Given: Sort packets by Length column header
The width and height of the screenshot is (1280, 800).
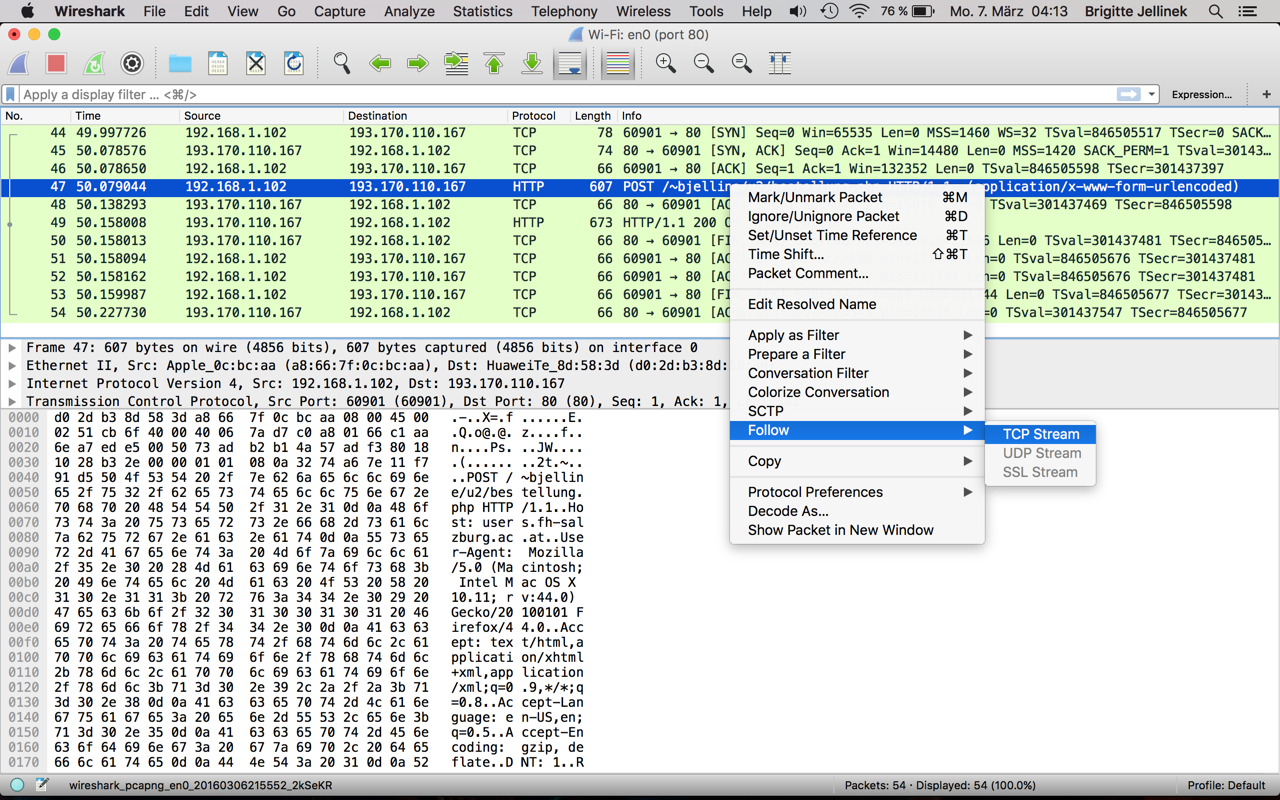Looking at the screenshot, I should click(593, 116).
